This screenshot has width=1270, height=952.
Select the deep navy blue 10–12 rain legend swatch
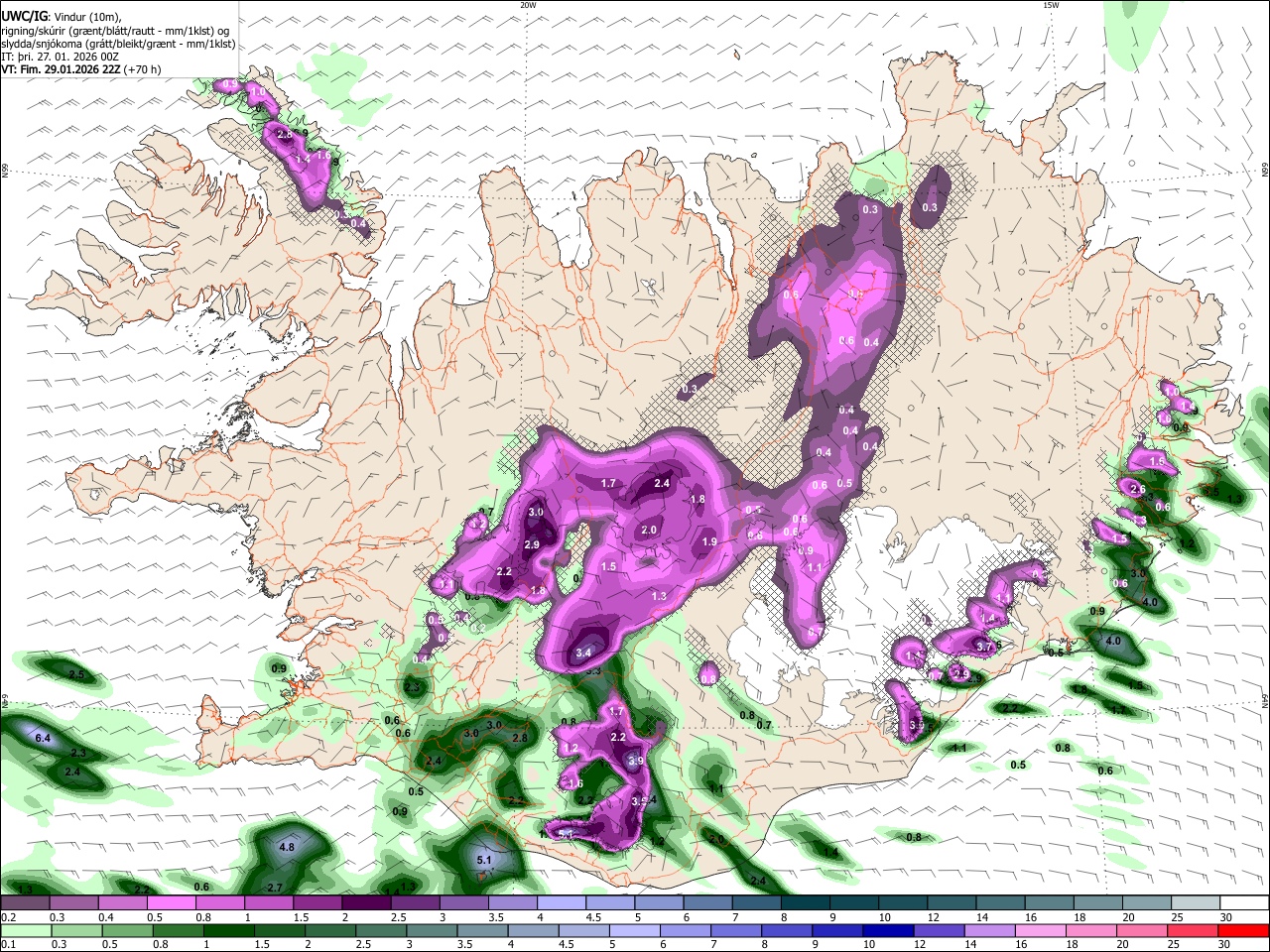(x=888, y=930)
